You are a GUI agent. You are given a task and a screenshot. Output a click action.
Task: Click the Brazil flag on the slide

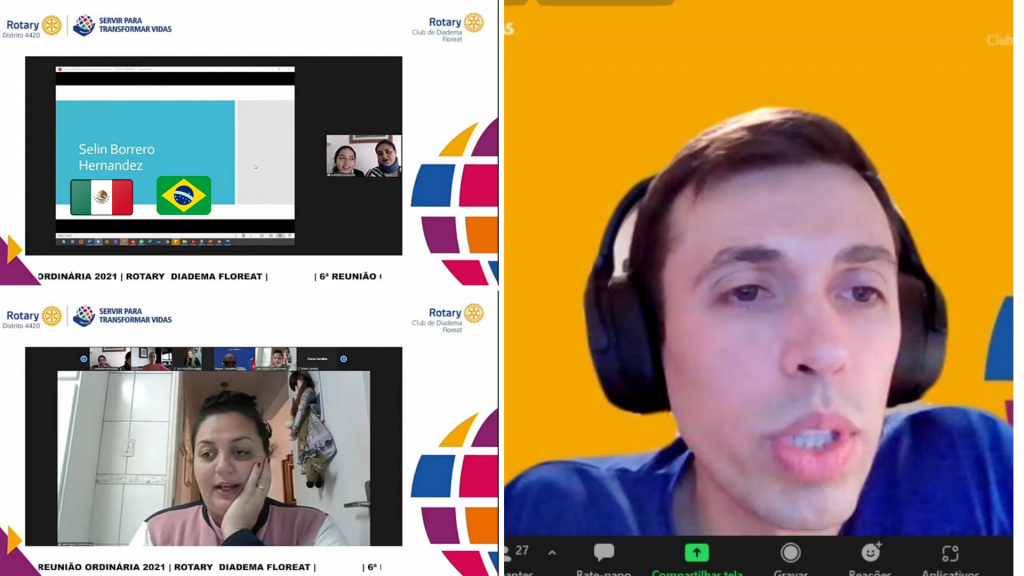183,196
